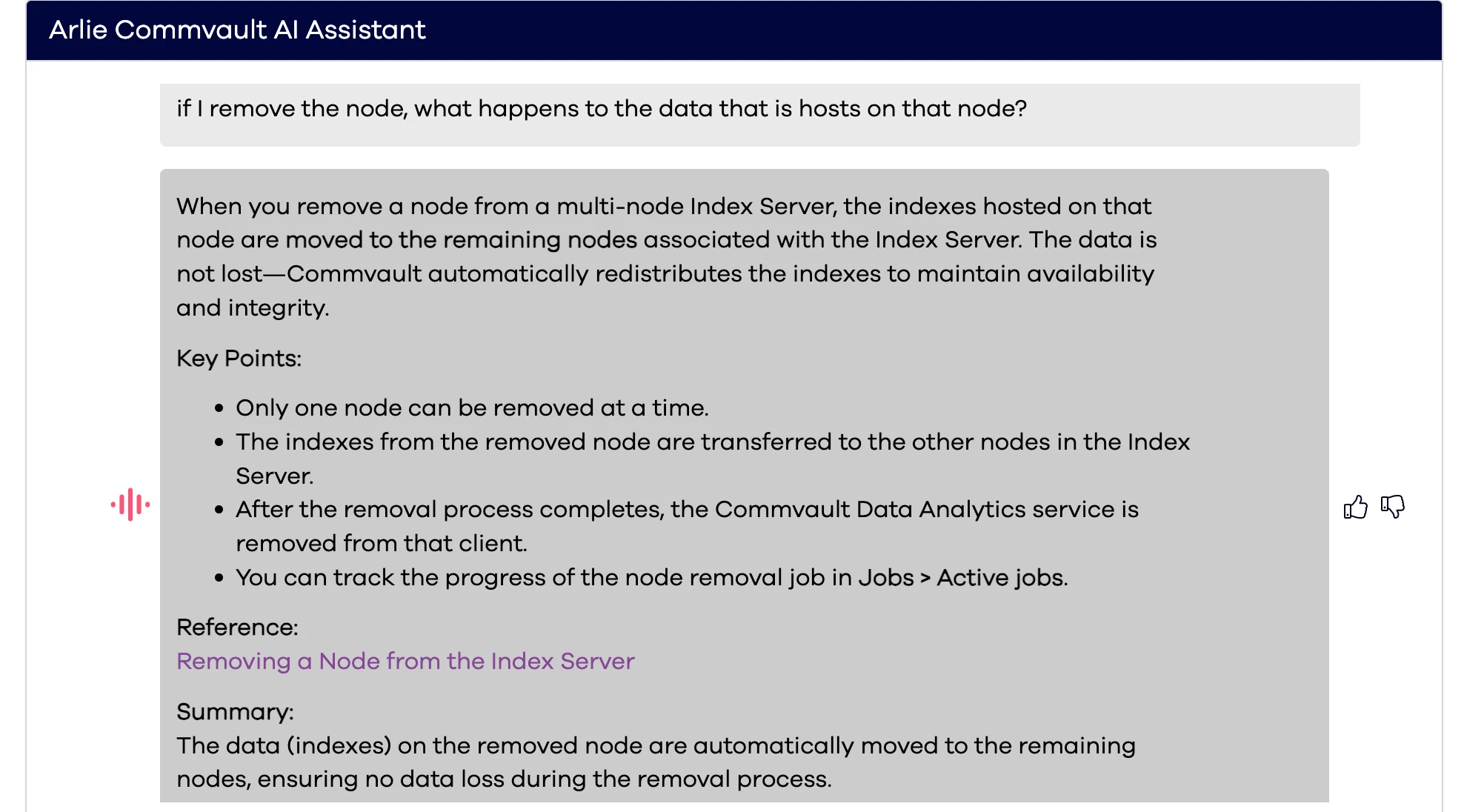Open the Removing a Node reference link
Viewport: 1464px width, 812px height.
coord(405,661)
